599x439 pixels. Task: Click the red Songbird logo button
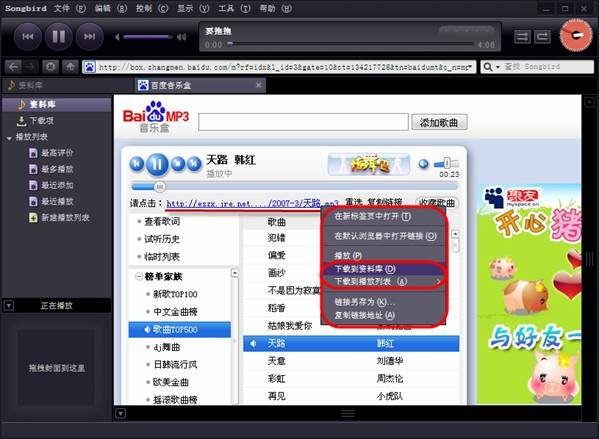576,35
